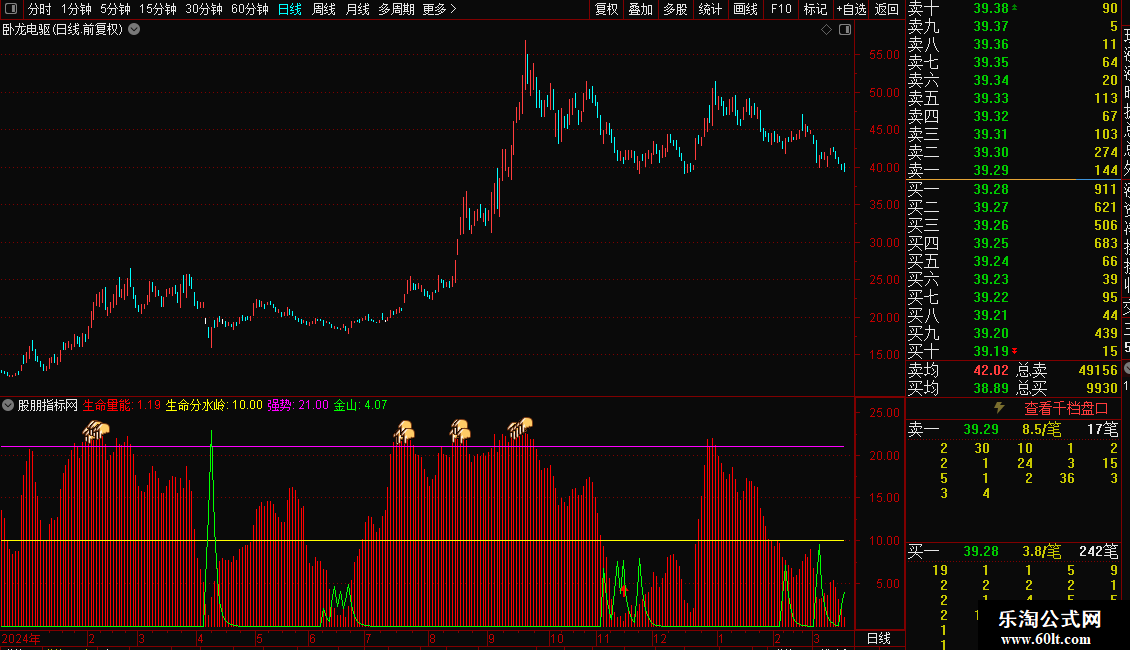Open the 复权 adjustment menu
This screenshot has width=1130, height=650.
click(x=606, y=9)
